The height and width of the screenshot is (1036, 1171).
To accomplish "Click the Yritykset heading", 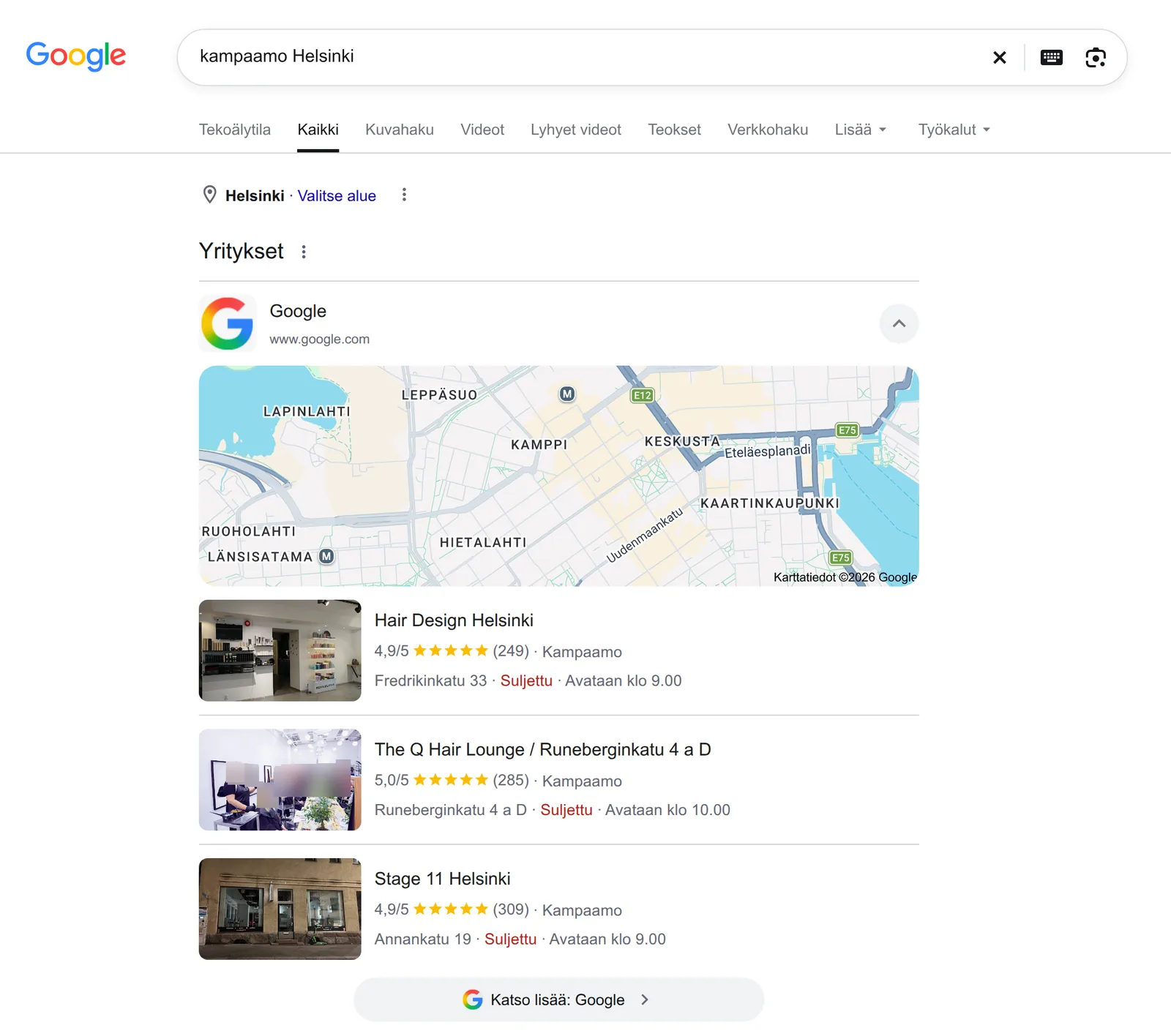I will (242, 251).
